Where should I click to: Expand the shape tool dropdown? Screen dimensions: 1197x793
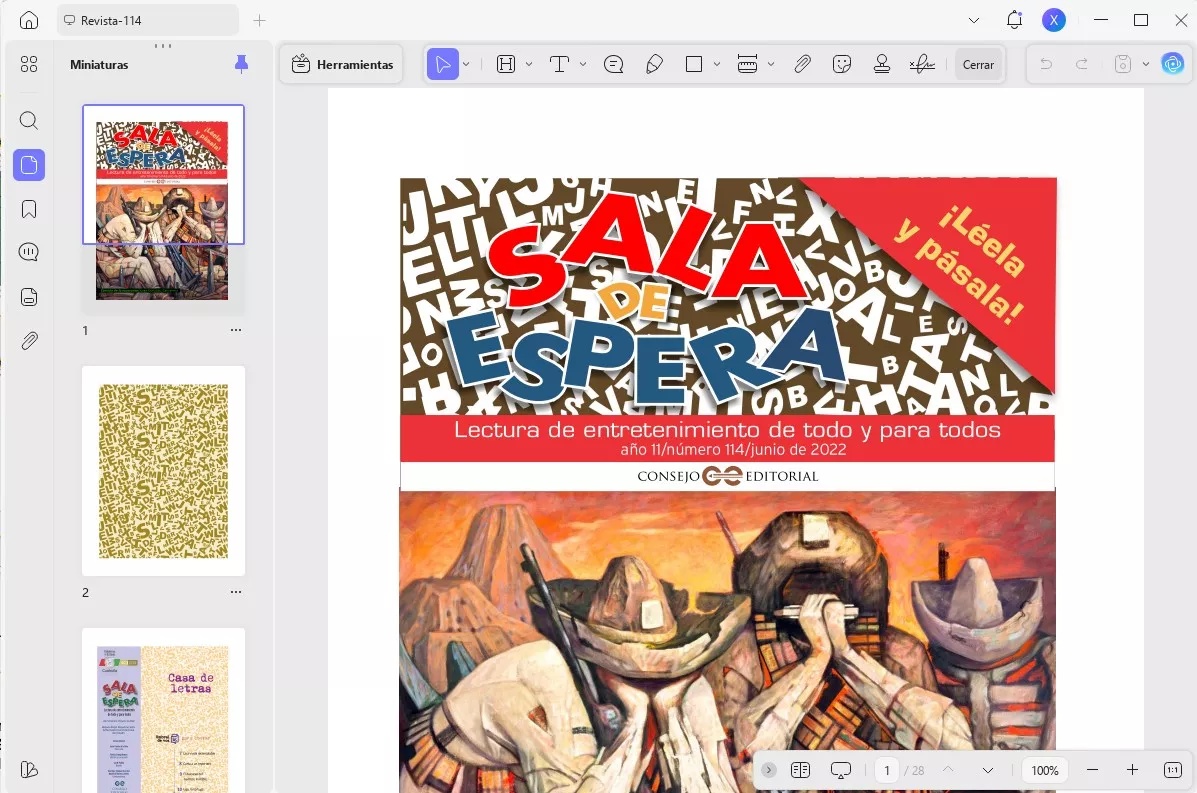coord(717,65)
